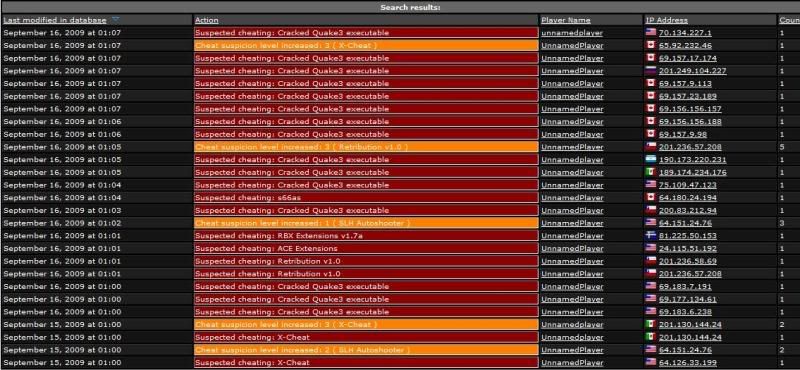Screen dimensions: 800x370
Task: Select the flag next to 69.157.17.174
Action: click(651, 58)
